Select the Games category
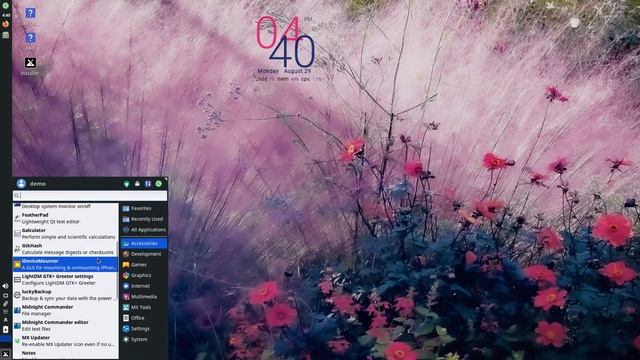 [144, 264]
